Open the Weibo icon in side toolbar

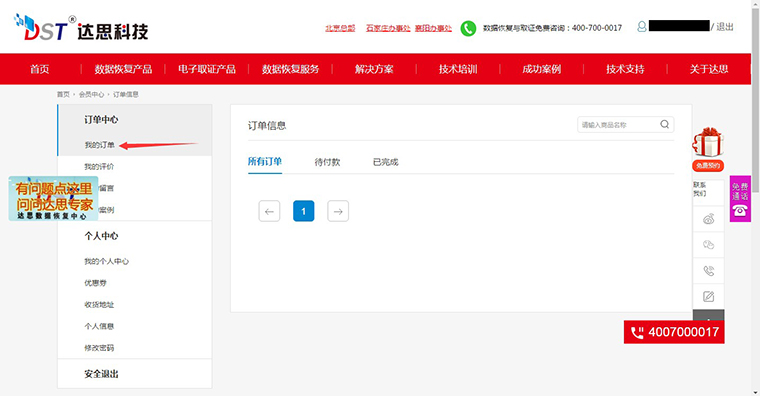(x=709, y=219)
